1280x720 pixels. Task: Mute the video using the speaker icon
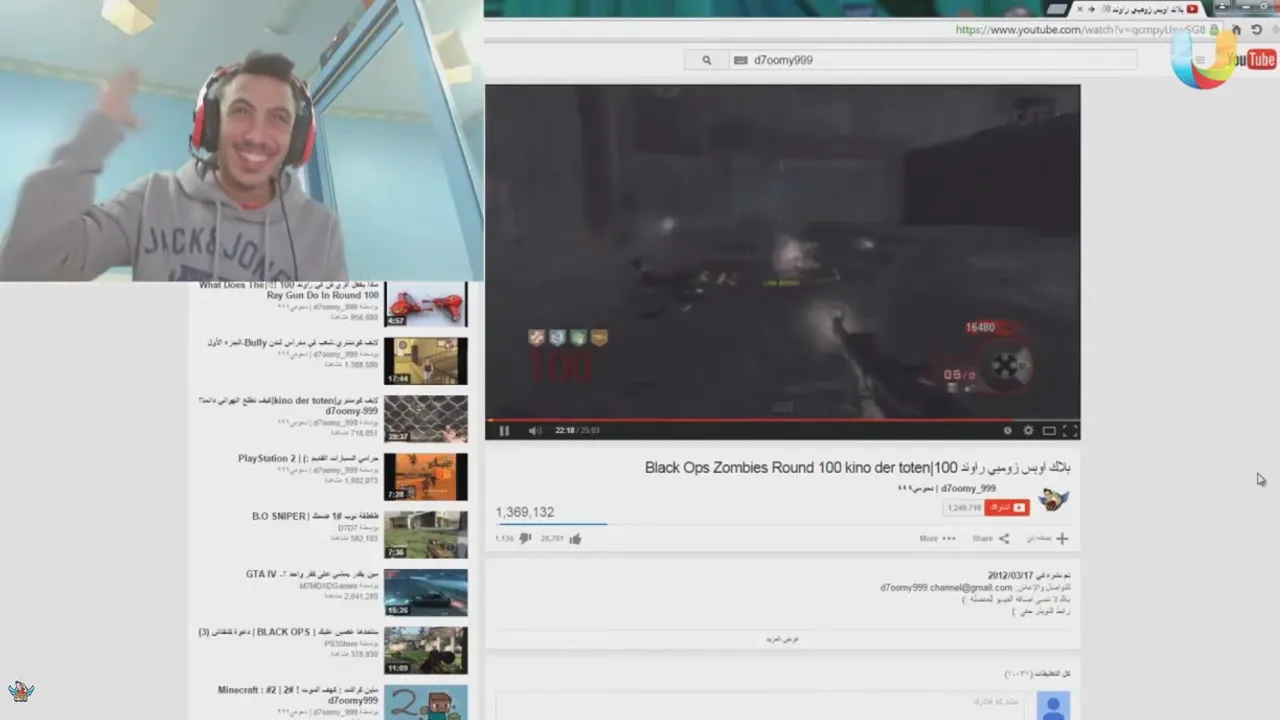(x=535, y=431)
